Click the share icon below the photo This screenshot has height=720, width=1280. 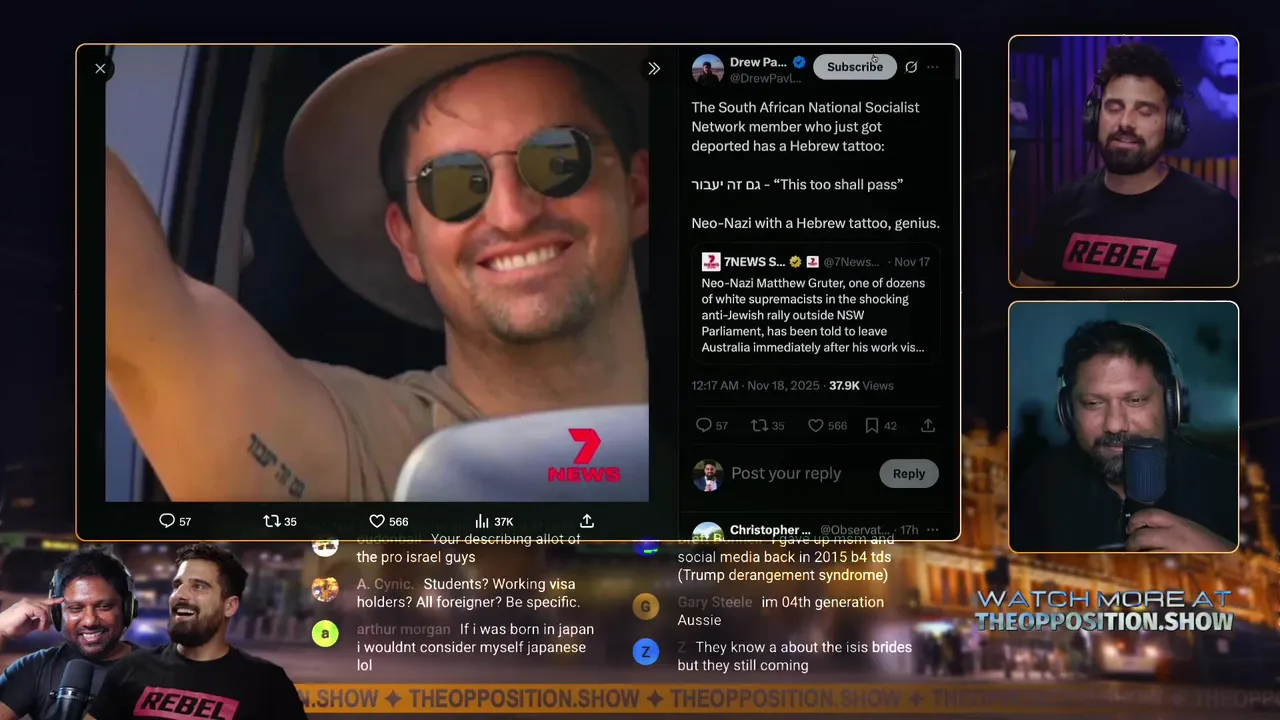[587, 521]
